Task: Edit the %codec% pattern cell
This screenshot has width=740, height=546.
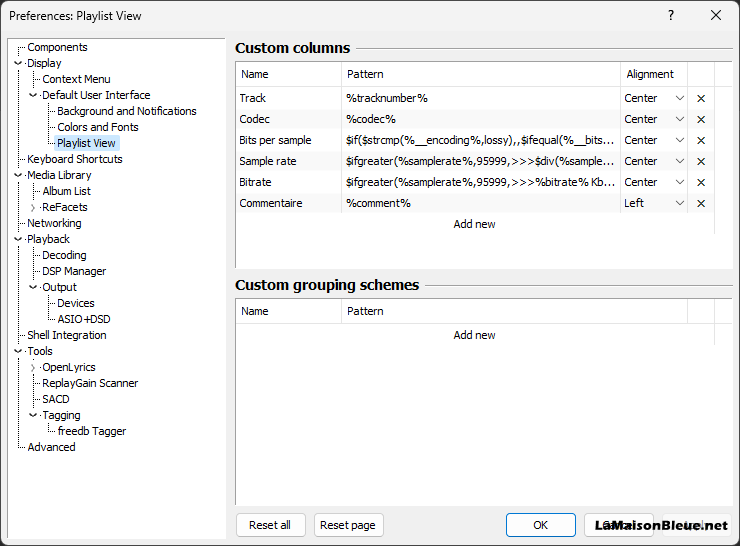Action: (480, 119)
